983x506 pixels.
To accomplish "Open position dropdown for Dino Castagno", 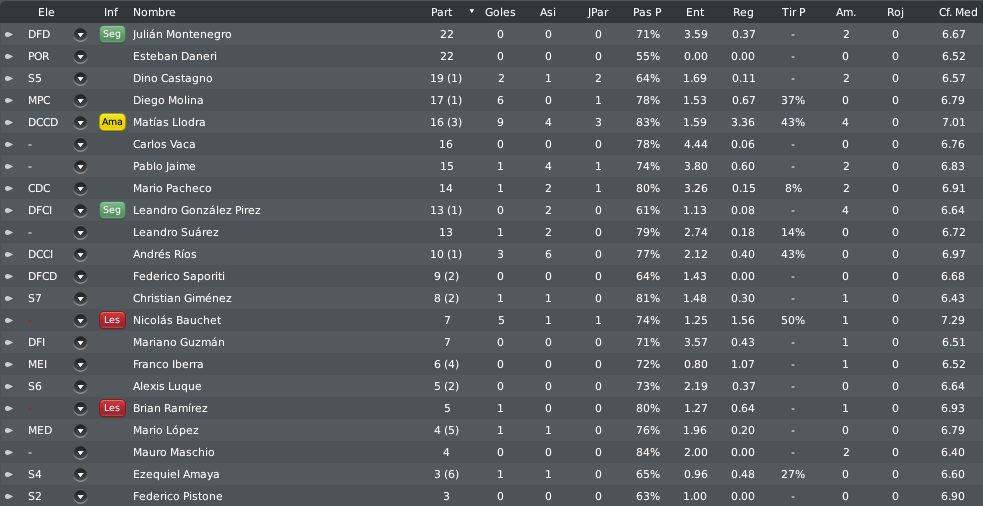I will point(80,78).
